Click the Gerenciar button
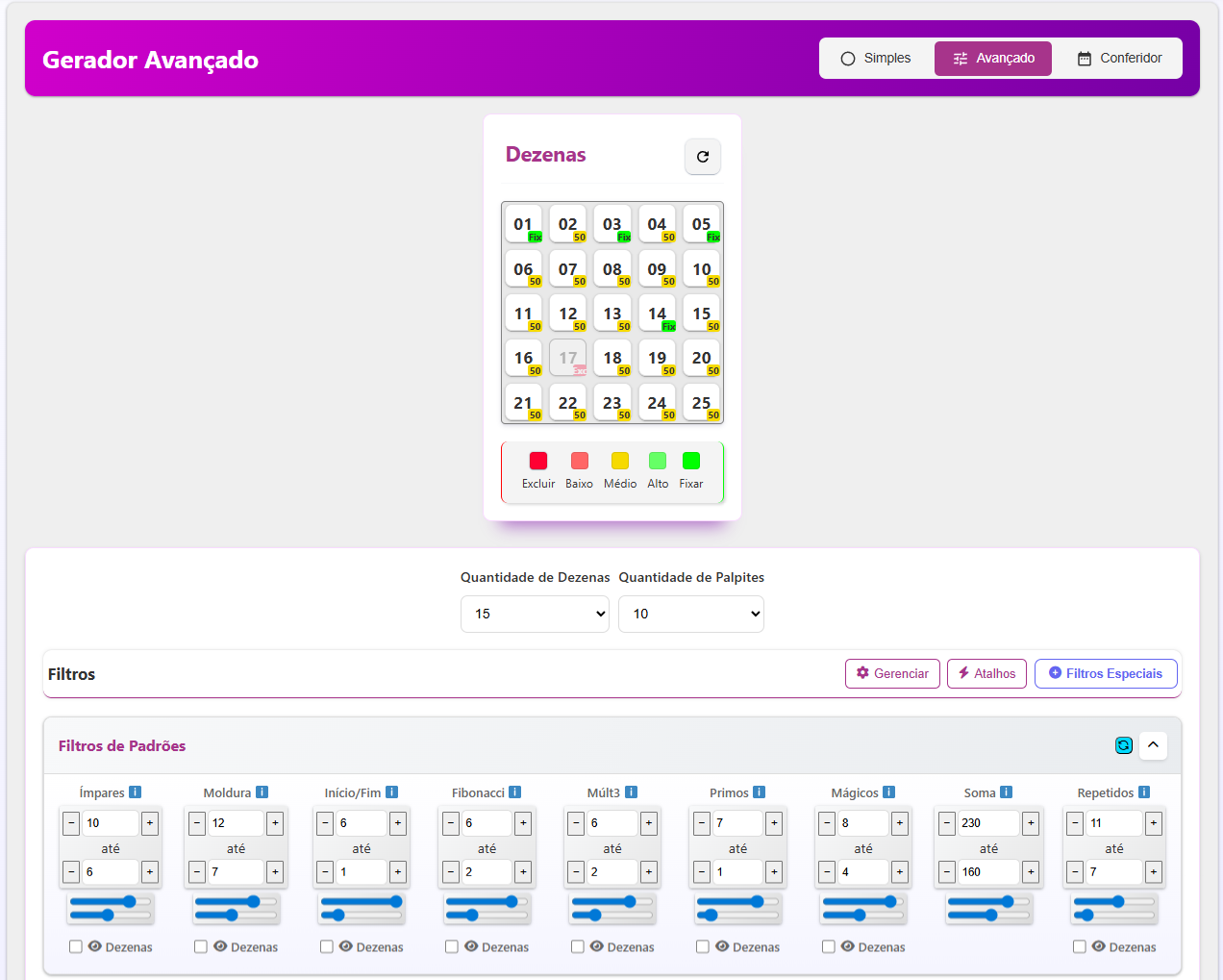The width and height of the screenshot is (1223, 980). tap(892, 673)
